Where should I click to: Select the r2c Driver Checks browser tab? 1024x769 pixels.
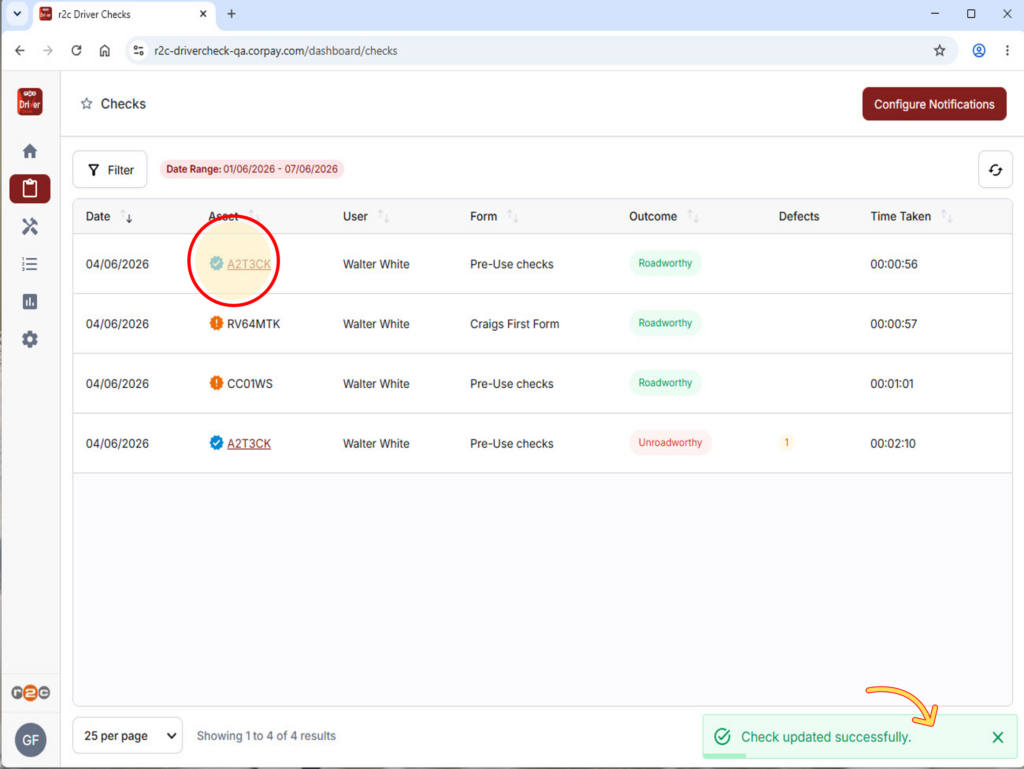point(123,14)
